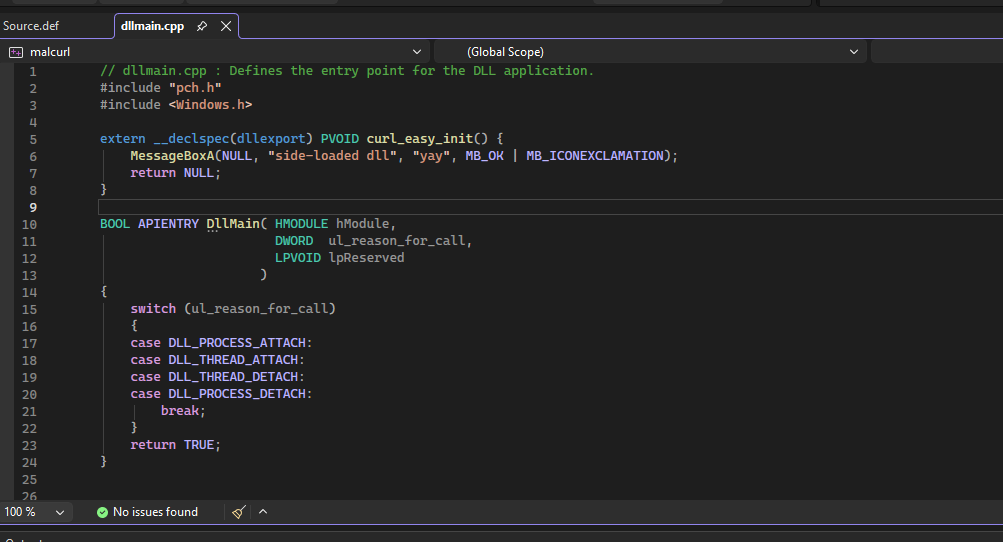This screenshot has width=1003, height=542.
Task: Select the dllmain.cpp tab
Action: coord(152,26)
